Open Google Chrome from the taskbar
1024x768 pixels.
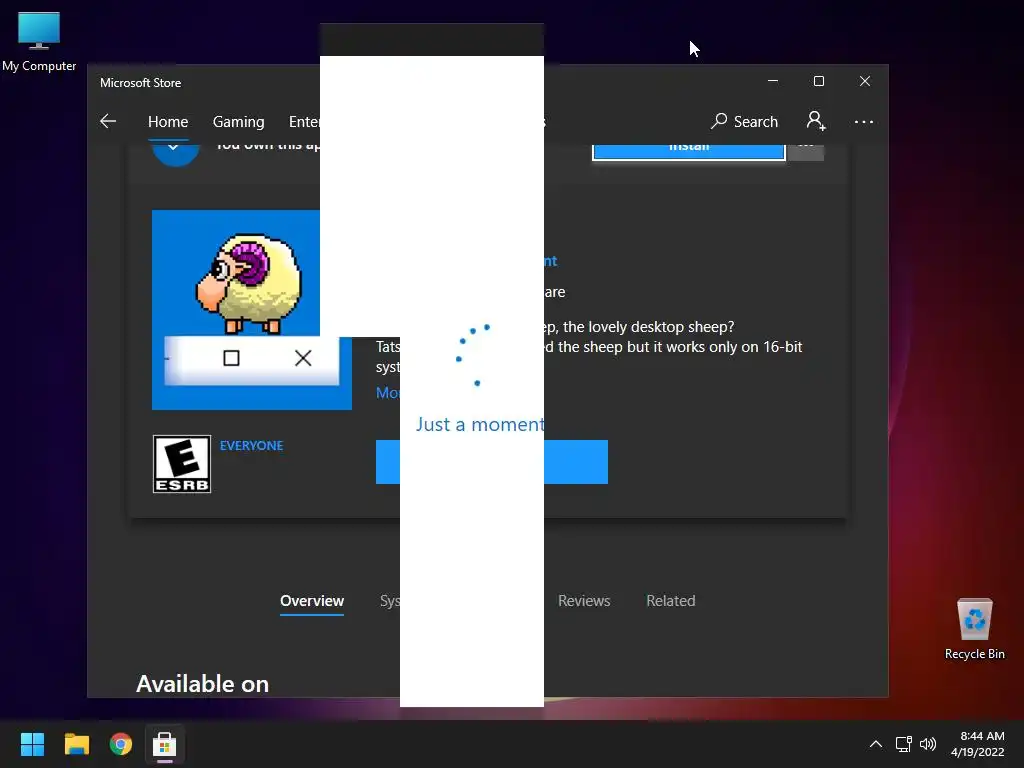point(121,744)
